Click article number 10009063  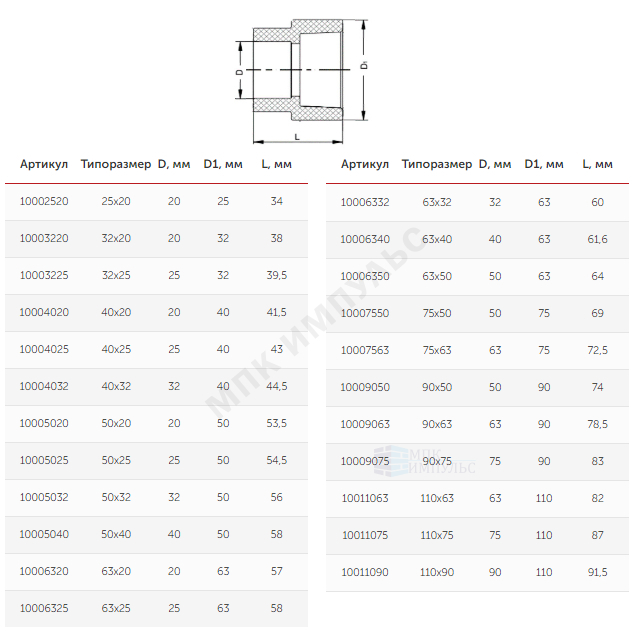pos(365,424)
